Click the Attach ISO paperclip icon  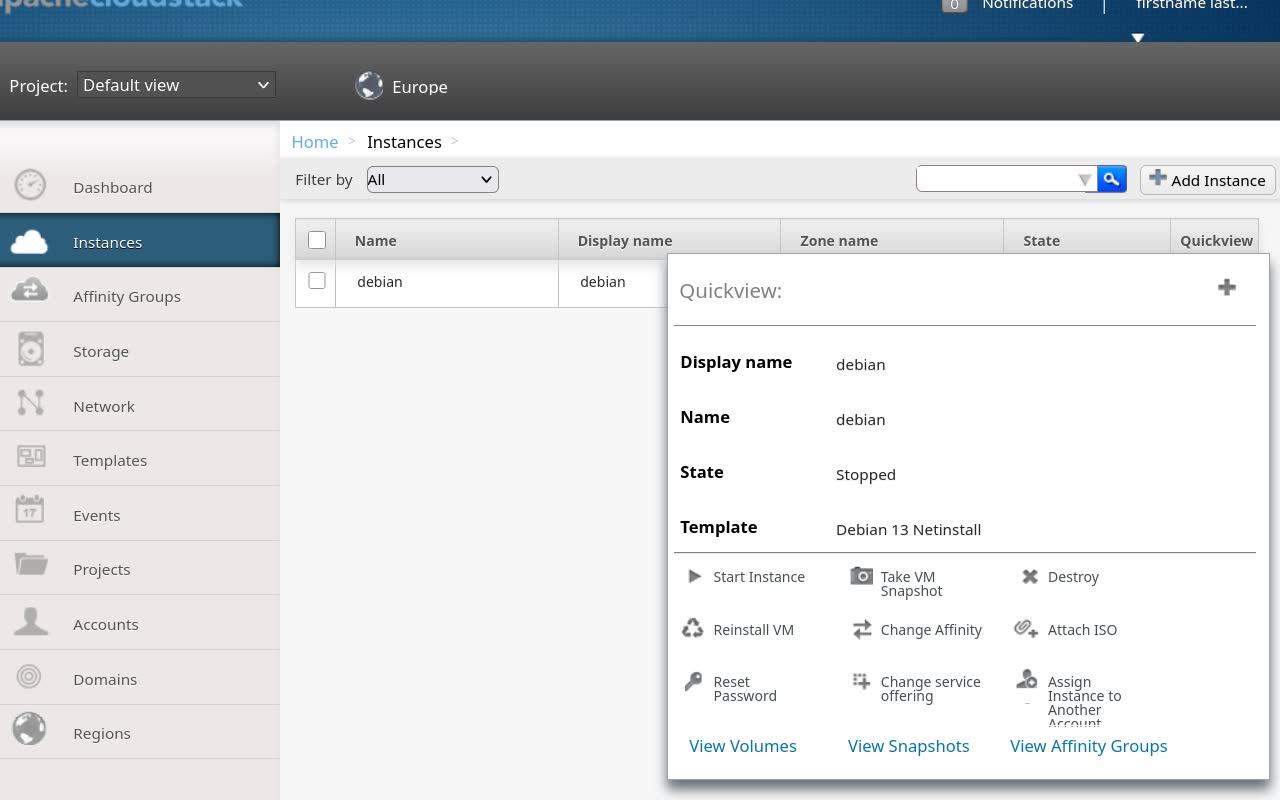[x=1026, y=629]
